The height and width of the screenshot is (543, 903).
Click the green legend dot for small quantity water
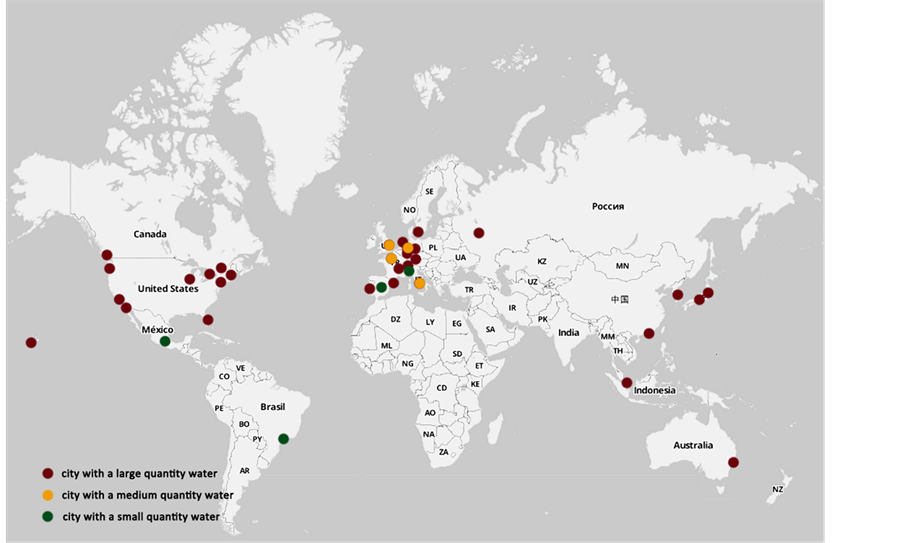pos(48,517)
